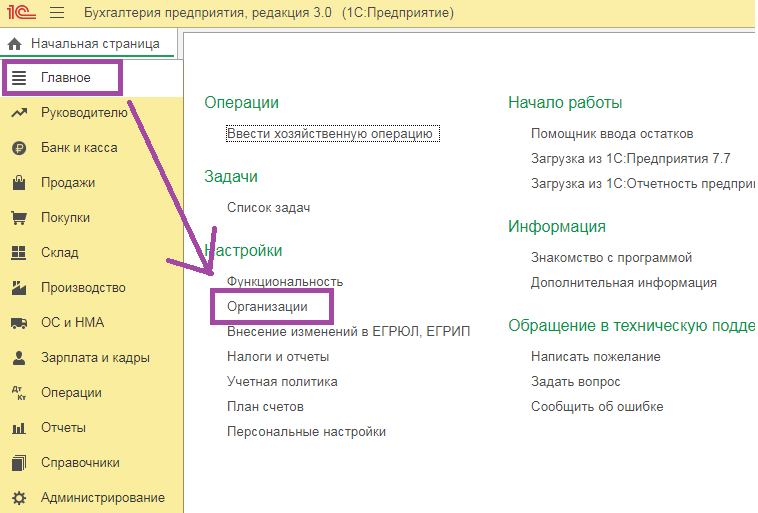Click the 1C logo icon

pos(21,12)
